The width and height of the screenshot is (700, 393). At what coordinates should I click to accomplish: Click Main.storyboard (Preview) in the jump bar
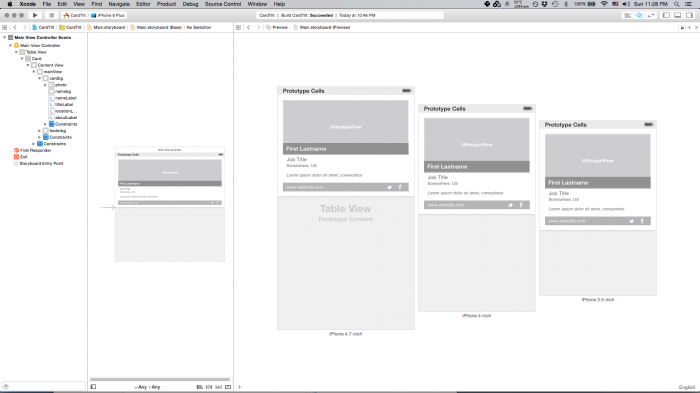[x=321, y=27]
